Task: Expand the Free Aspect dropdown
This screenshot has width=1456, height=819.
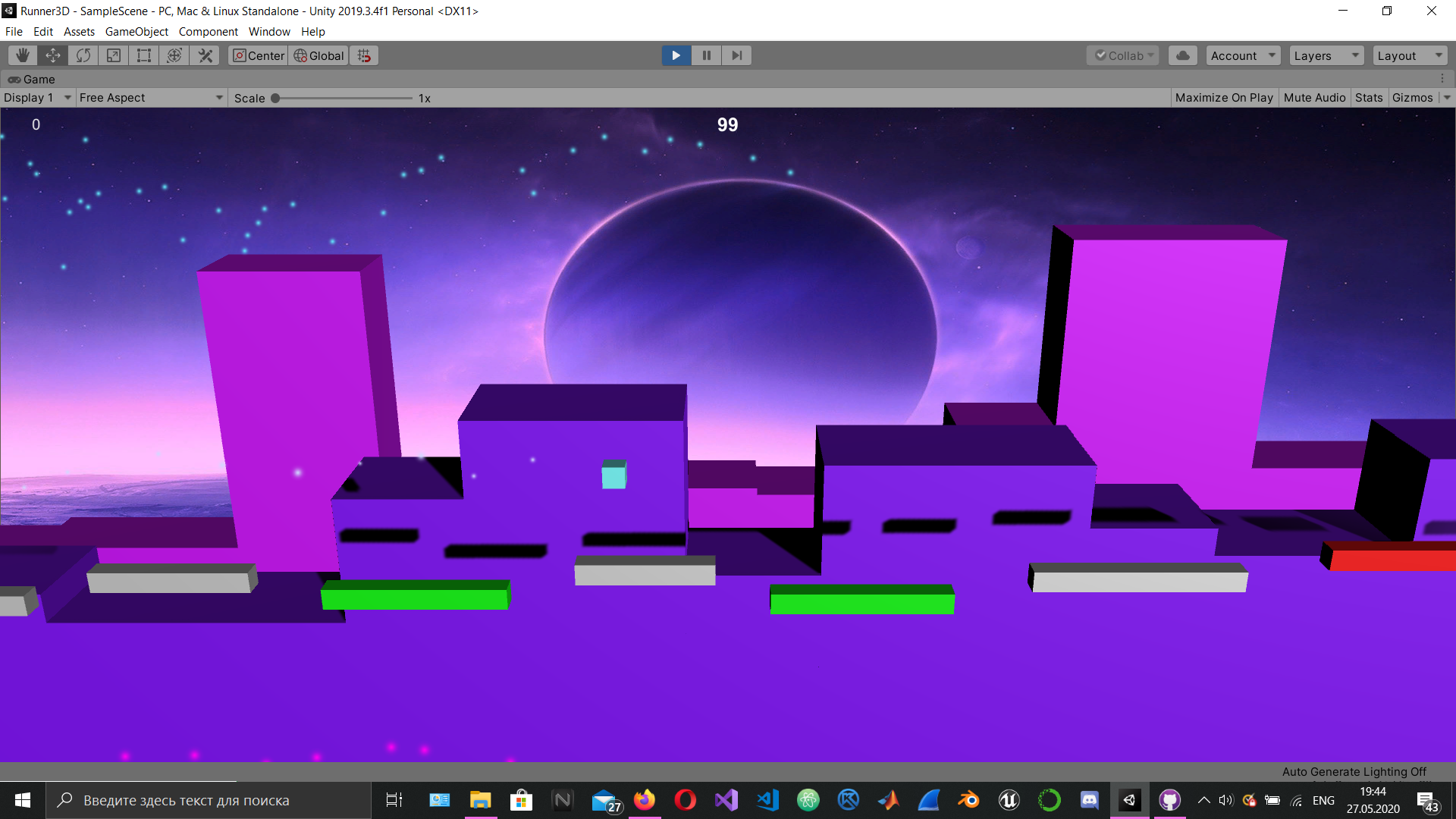Action: coord(150,98)
